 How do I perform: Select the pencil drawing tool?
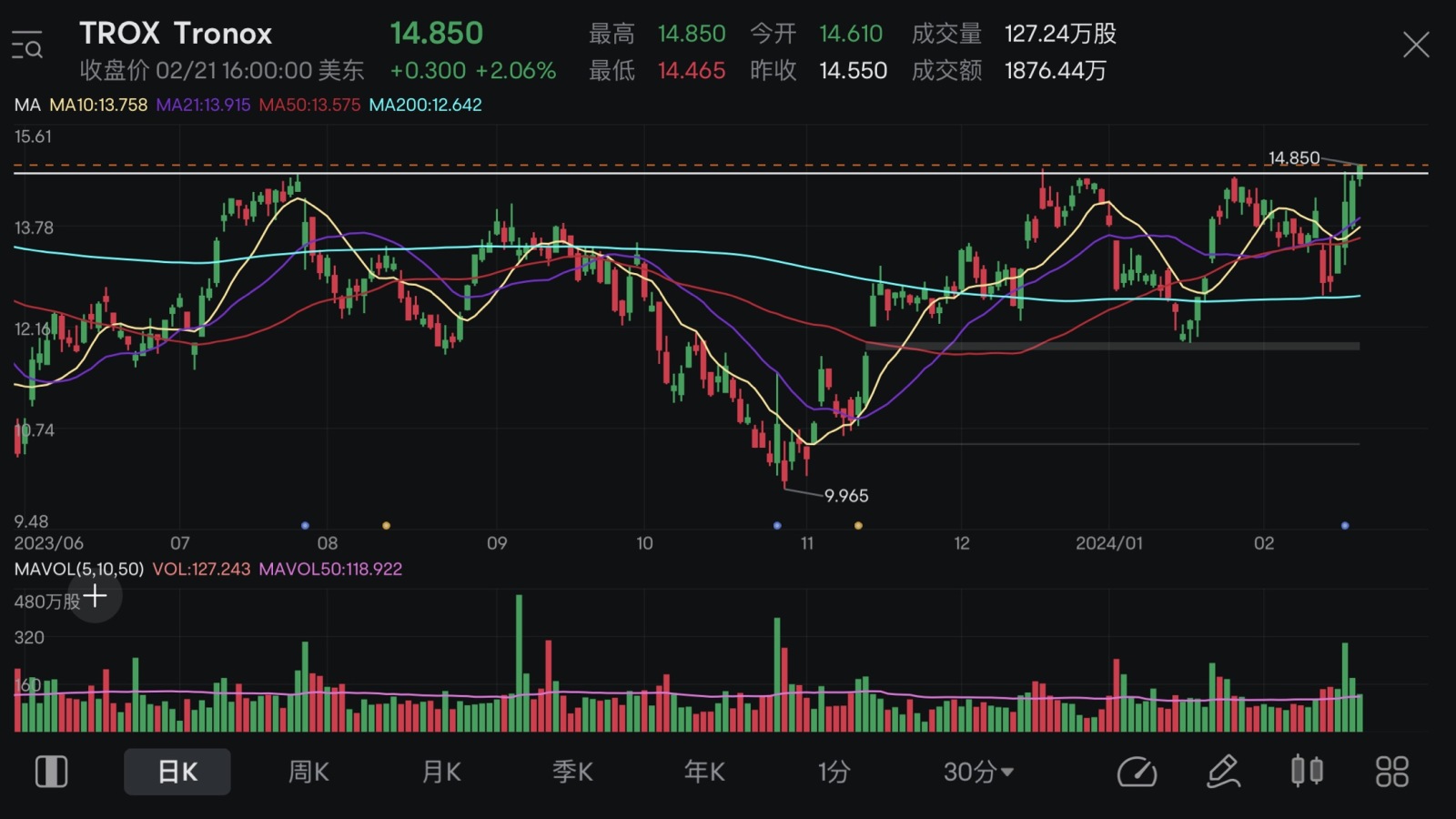[1223, 772]
